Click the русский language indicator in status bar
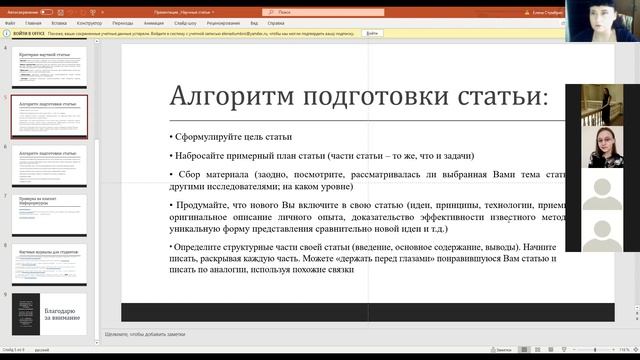Screen dimensions: 640x360 pos(42,350)
